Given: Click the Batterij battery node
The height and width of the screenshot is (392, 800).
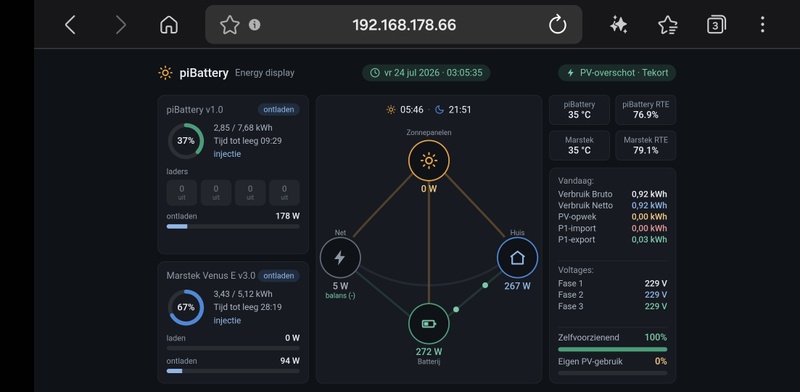Looking at the screenshot, I should (x=429, y=324).
